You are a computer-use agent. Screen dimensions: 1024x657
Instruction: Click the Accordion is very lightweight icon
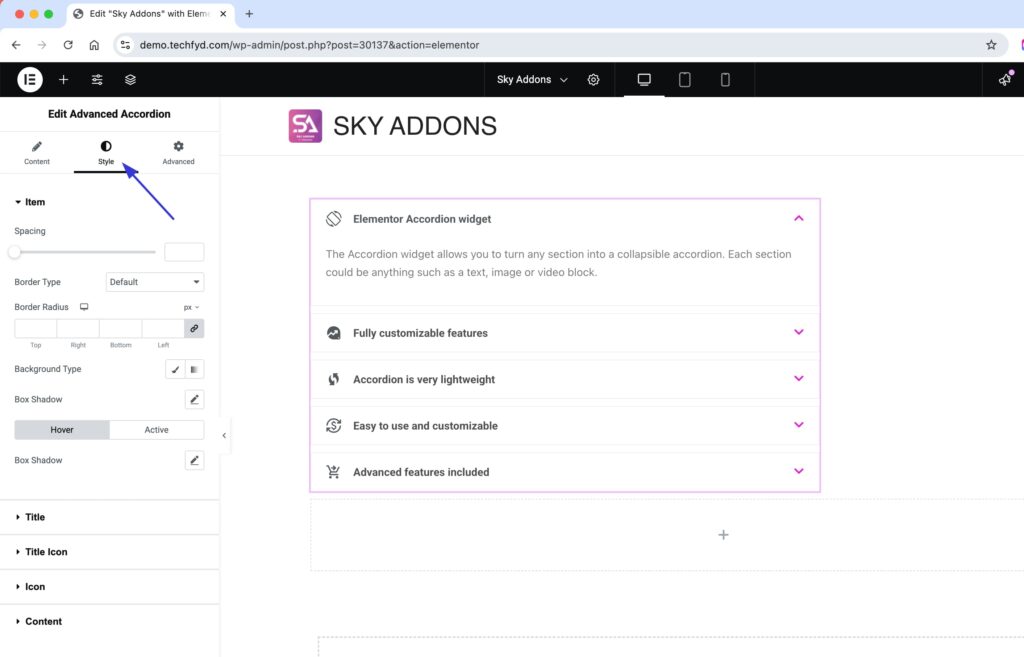click(334, 379)
